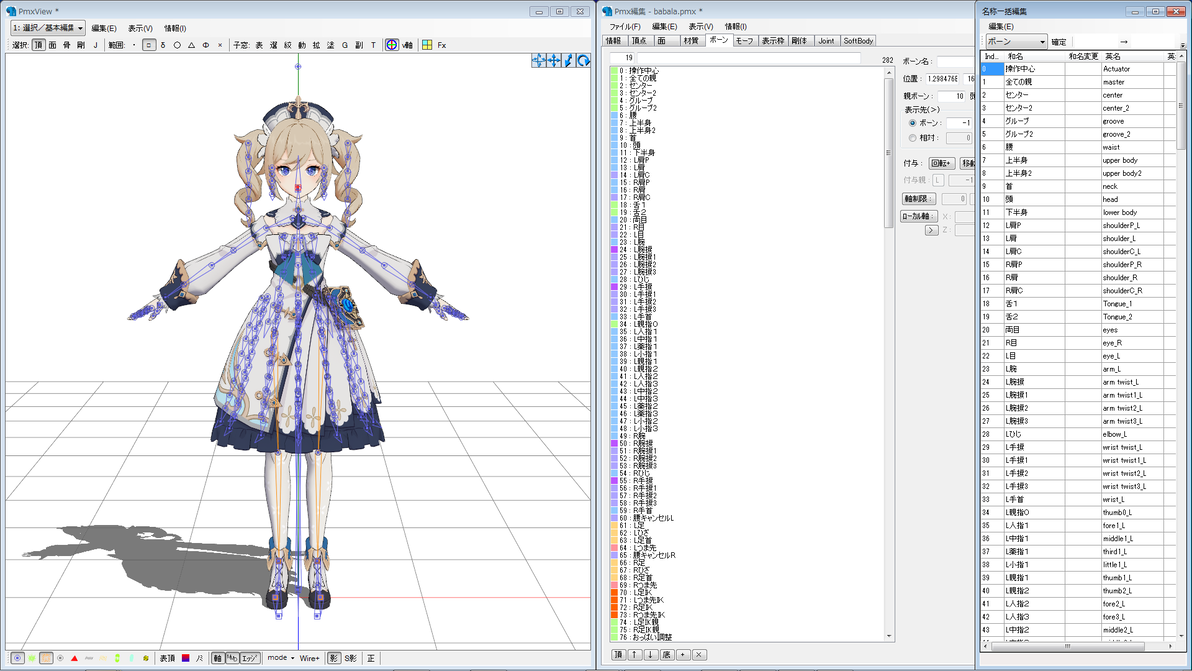Toggle 影 shadow display button

[x=334, y=658]
